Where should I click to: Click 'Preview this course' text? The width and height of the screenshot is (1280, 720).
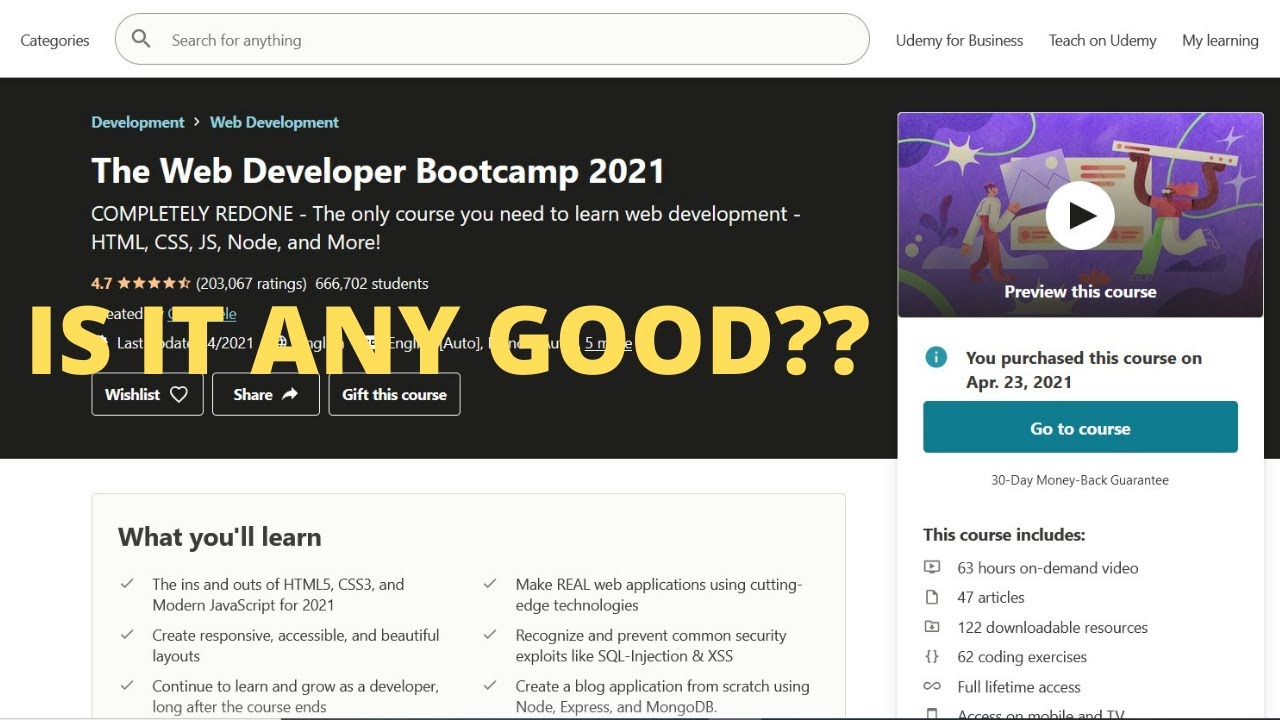pos(1080,292)
